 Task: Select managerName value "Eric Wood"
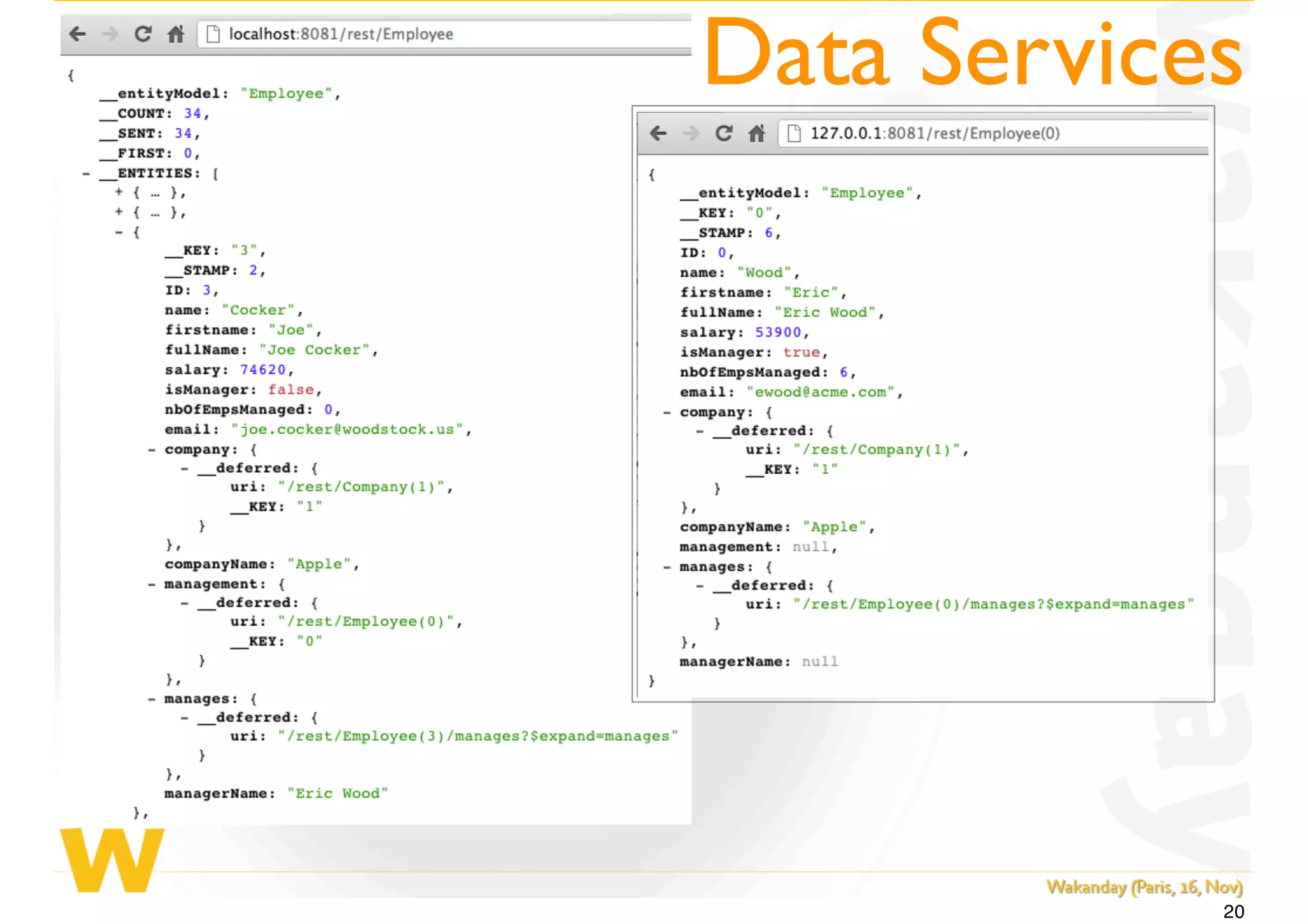(337, 794)
